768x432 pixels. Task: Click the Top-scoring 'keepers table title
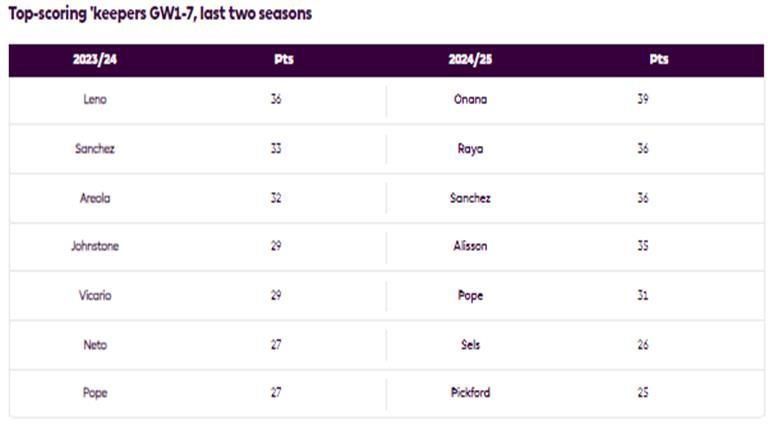(160, 15)
